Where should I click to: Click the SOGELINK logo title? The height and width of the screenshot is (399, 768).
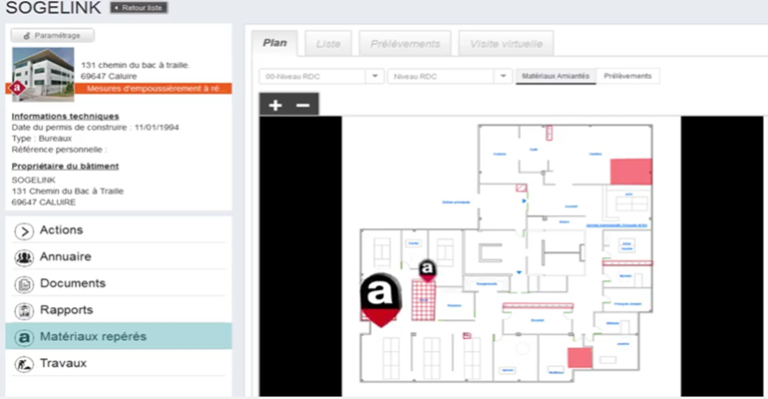coord(53,7)
